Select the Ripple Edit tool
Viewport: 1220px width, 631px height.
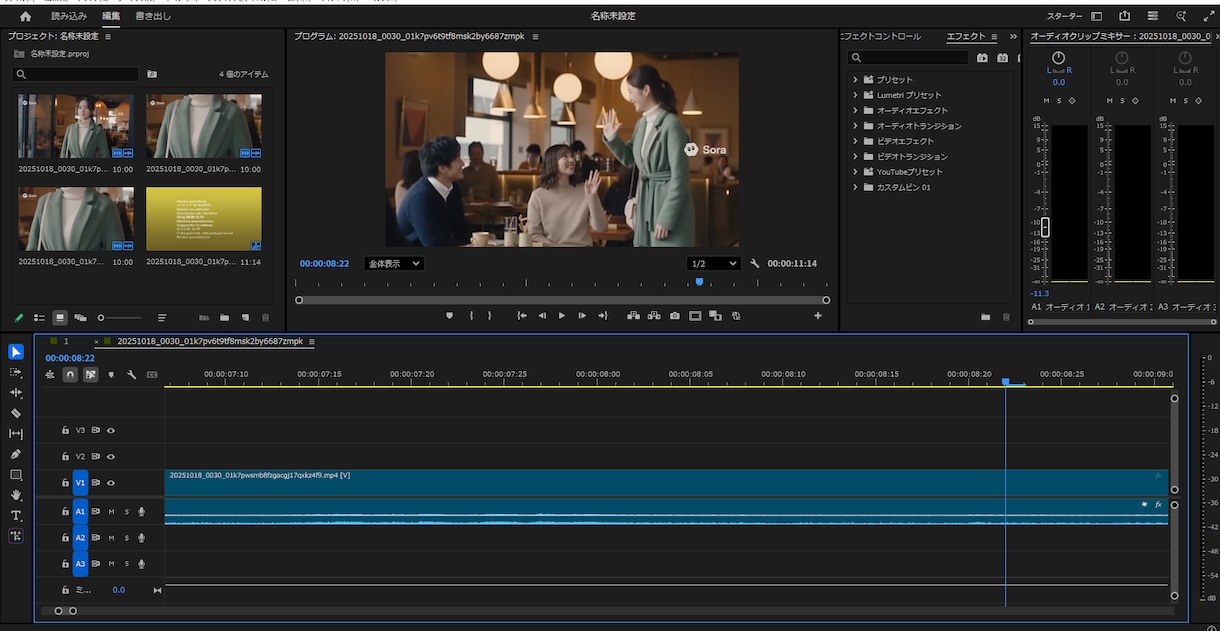pyautogui.click(x=16, y=392)
